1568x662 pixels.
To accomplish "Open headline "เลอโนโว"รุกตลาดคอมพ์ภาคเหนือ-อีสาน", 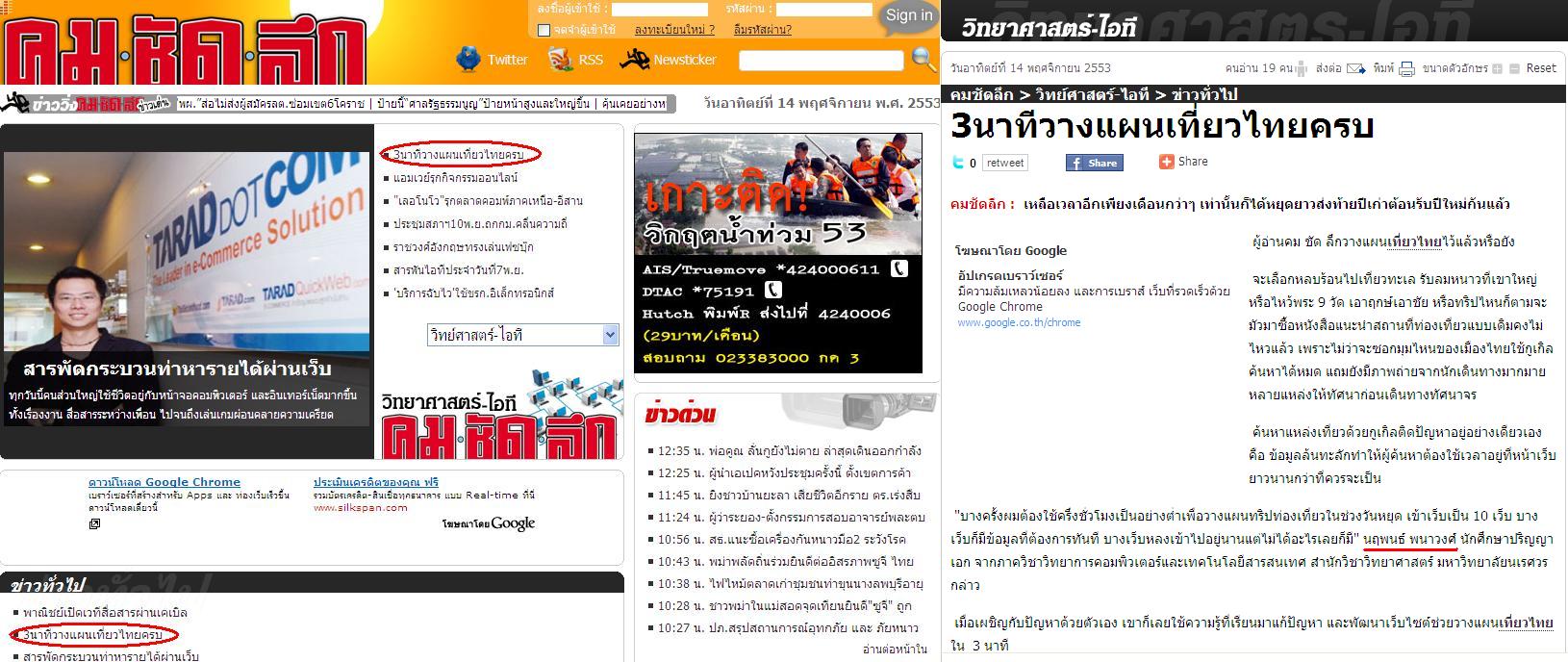I will tap(488, 201).
